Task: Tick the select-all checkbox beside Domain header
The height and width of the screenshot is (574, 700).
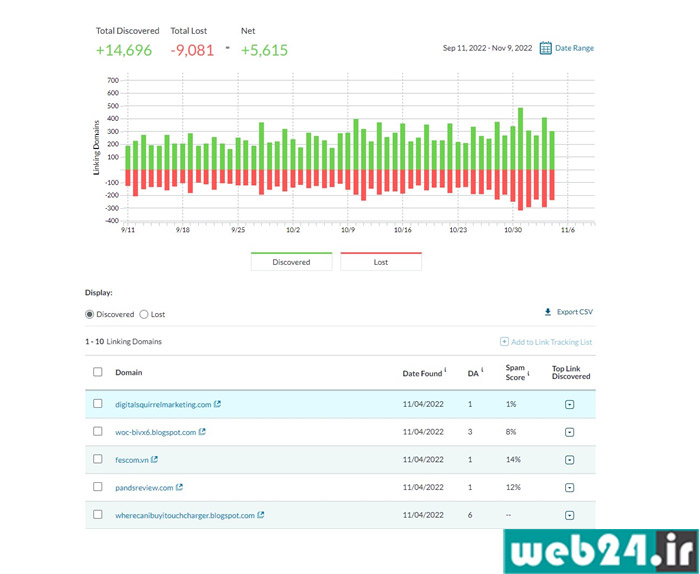Action: (x=98, y=372)
